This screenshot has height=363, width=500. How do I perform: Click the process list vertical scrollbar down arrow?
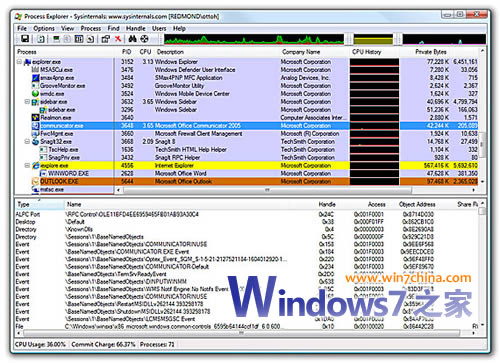[482, 182]
